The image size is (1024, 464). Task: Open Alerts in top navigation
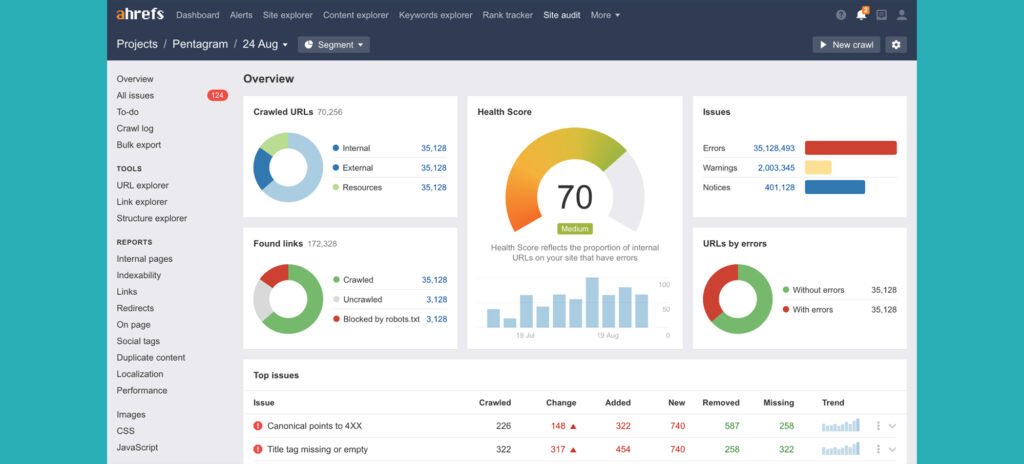(x=241, y=15)
